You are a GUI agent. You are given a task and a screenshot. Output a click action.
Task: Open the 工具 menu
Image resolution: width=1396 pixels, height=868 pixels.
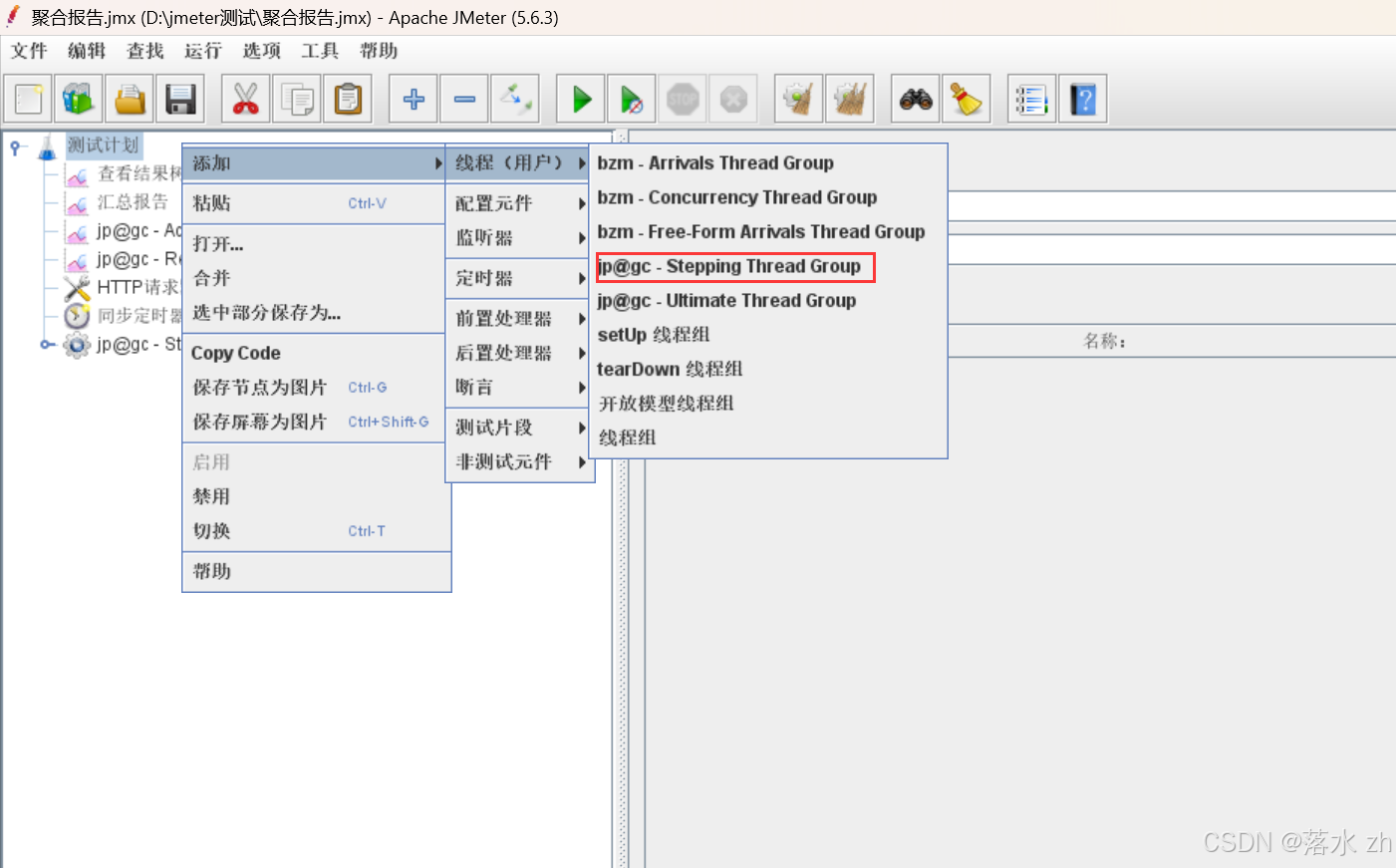320,51
